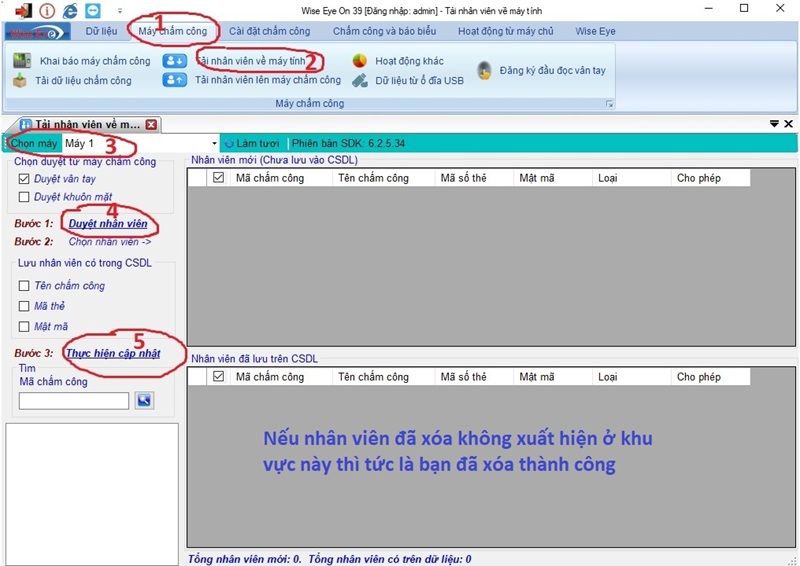Click the Thực hiện cập nhật link
800x566 pixels.
(112, 353)
